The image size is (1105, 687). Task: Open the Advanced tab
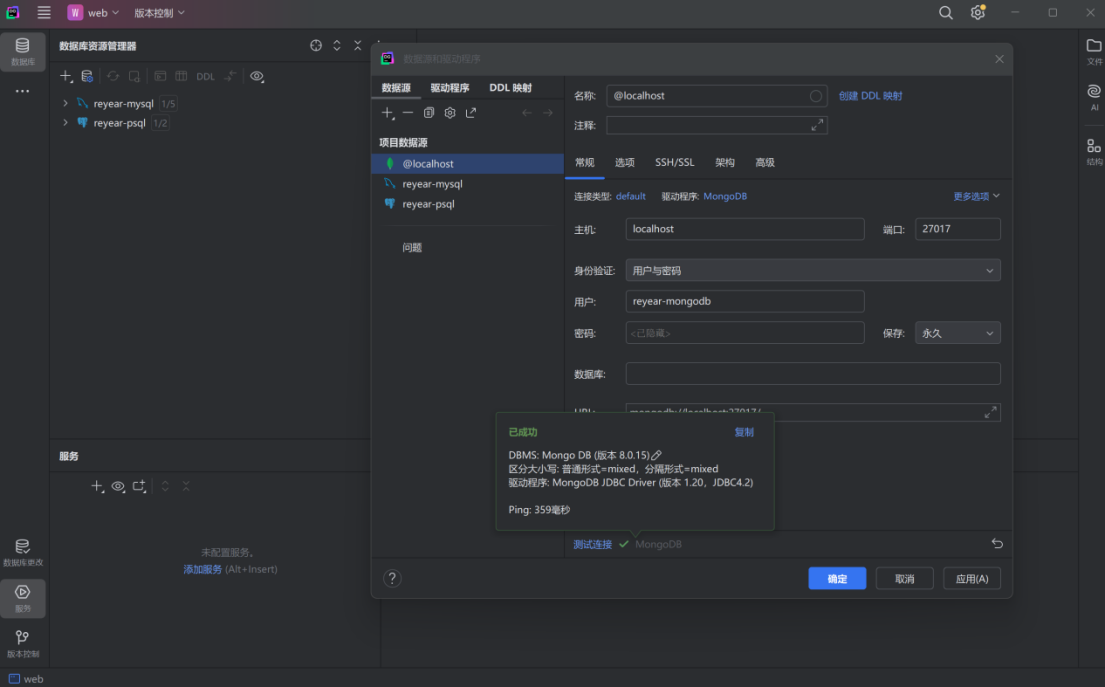pos(765,163)
